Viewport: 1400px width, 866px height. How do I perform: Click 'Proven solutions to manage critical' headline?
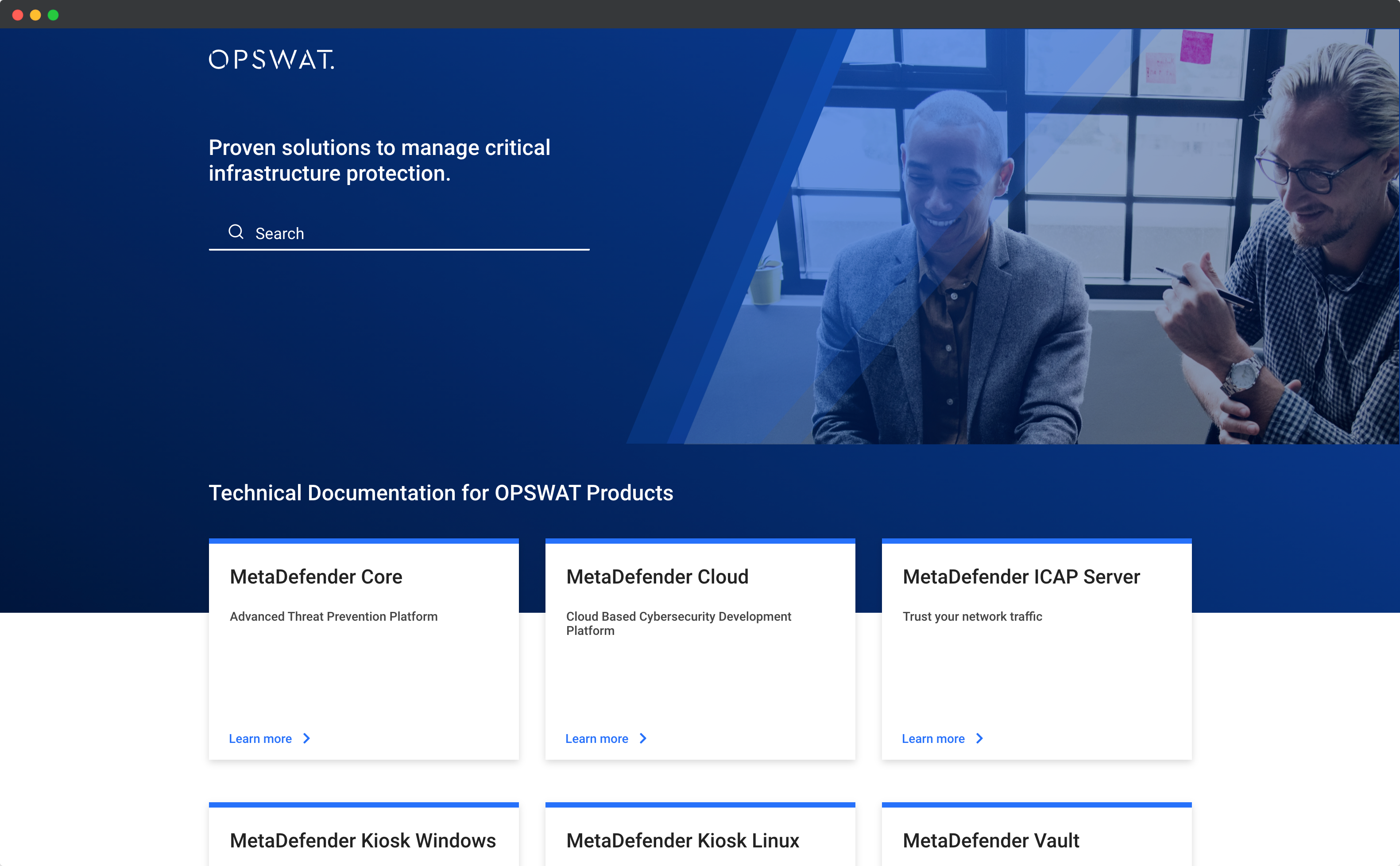coord(379,148)
